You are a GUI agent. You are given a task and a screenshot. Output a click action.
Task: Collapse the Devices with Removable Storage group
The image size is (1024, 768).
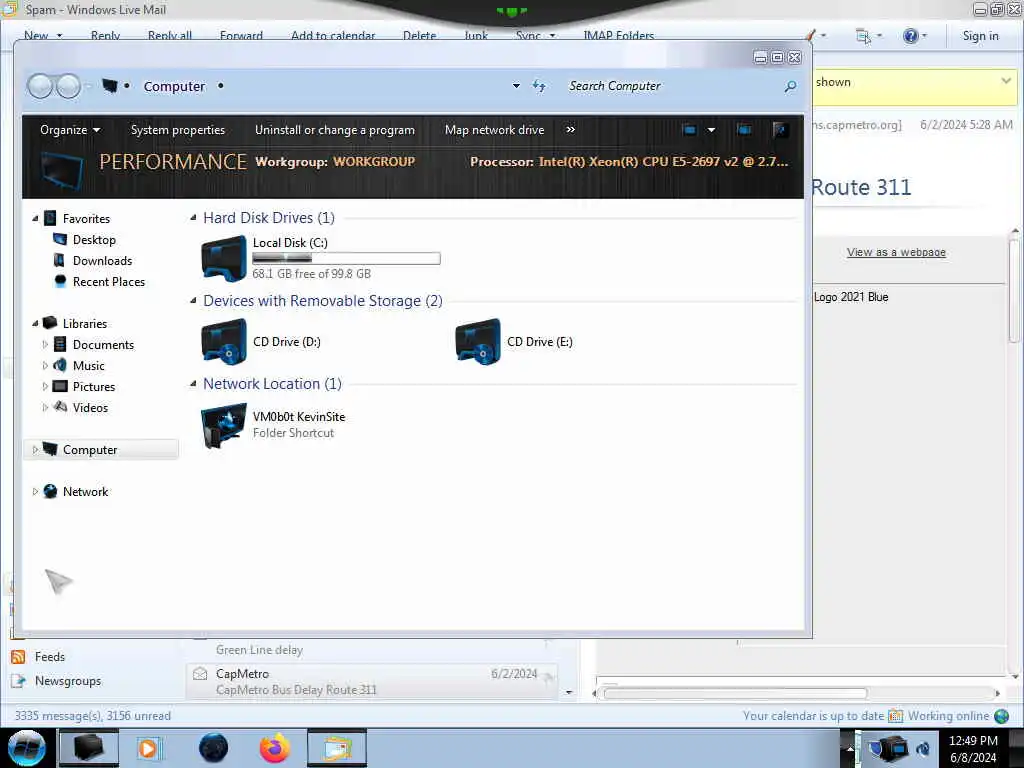pyautogui.click(x=193, y=300)
